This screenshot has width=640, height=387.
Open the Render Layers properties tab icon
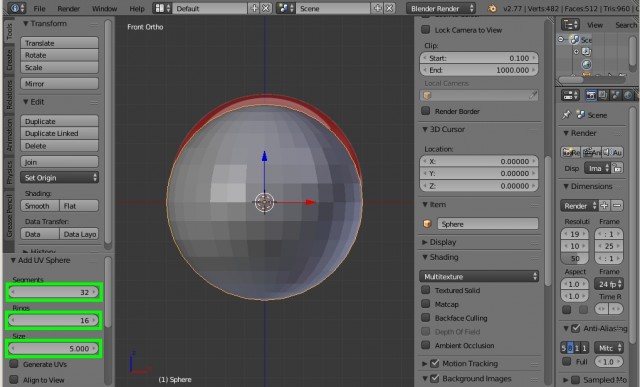(602, 96)
